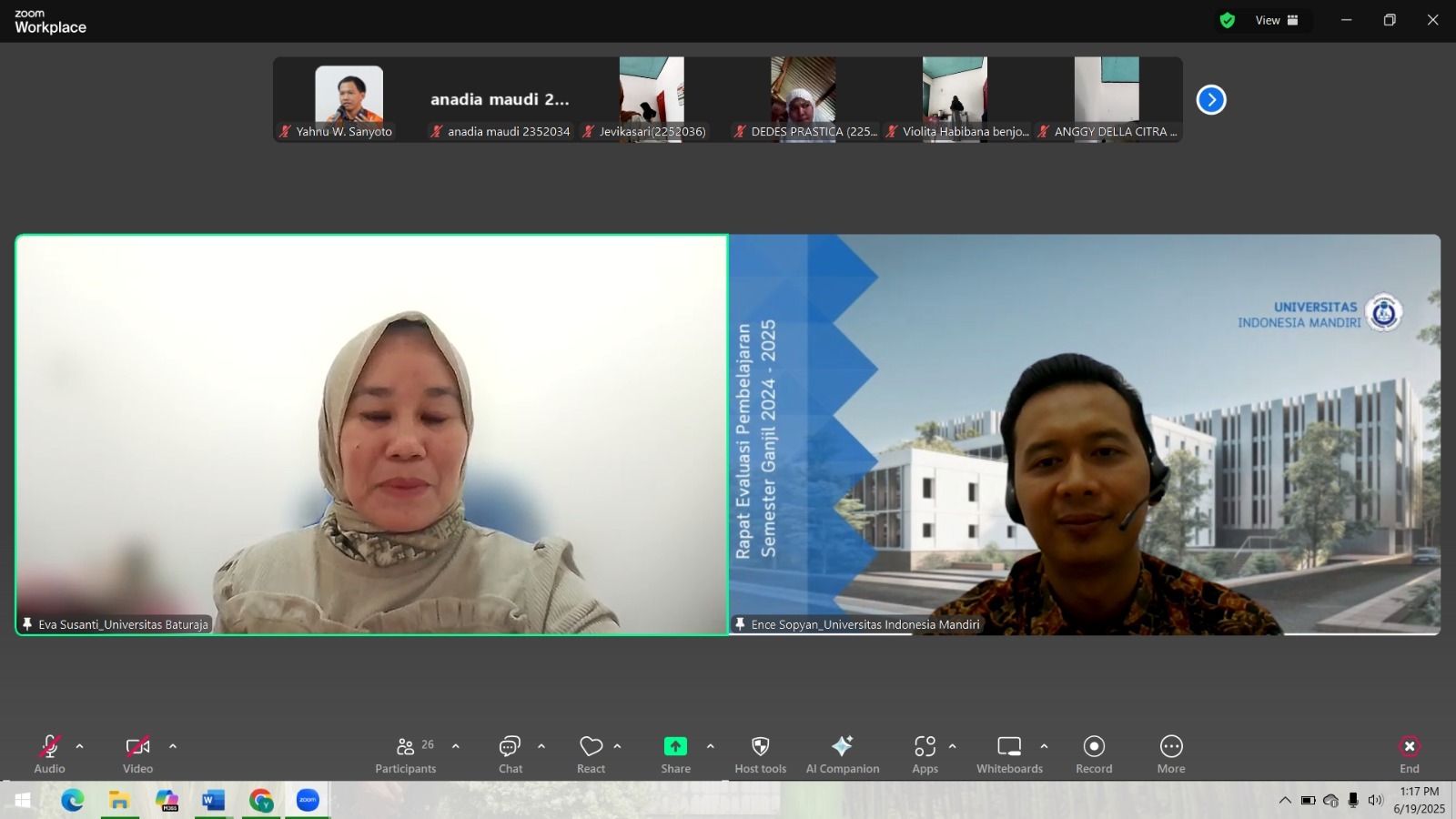Show next participants with blue arrow

1211,99
